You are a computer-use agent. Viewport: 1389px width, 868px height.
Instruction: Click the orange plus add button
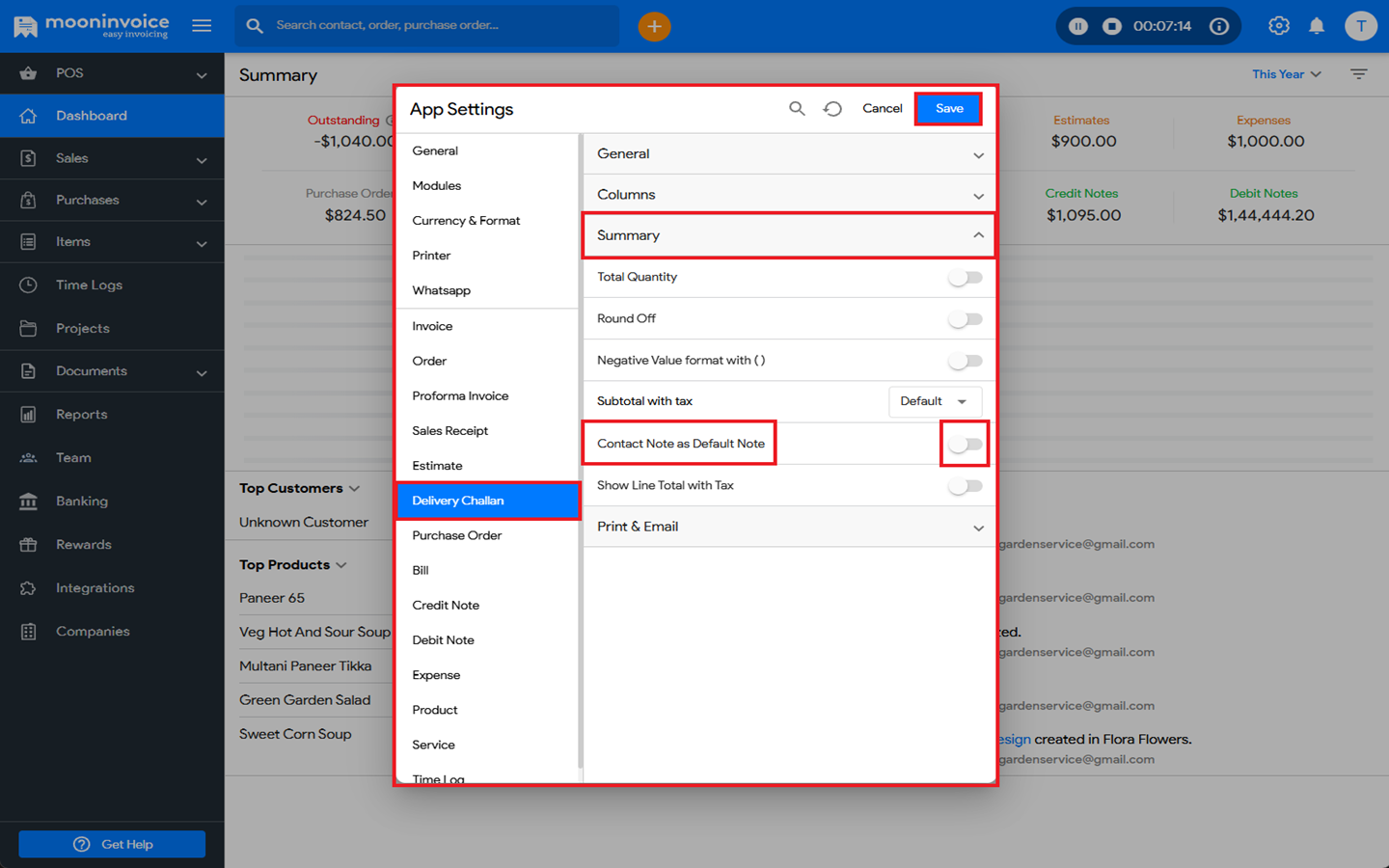click(654, 27)
